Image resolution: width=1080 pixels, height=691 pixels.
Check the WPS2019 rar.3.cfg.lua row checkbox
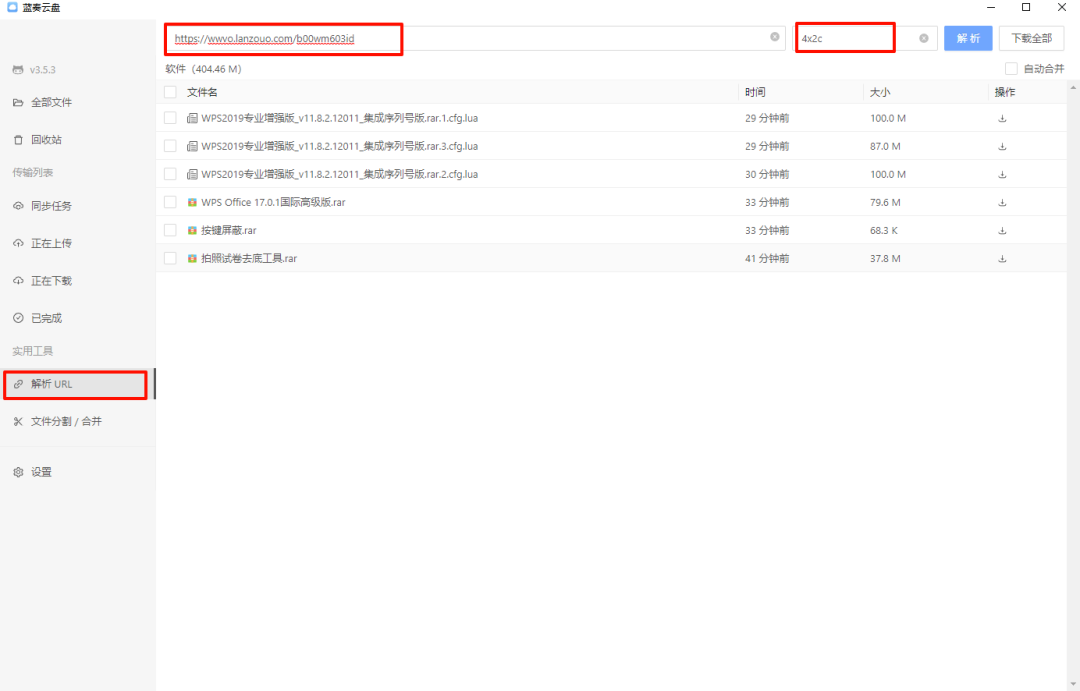coord(170,146)
